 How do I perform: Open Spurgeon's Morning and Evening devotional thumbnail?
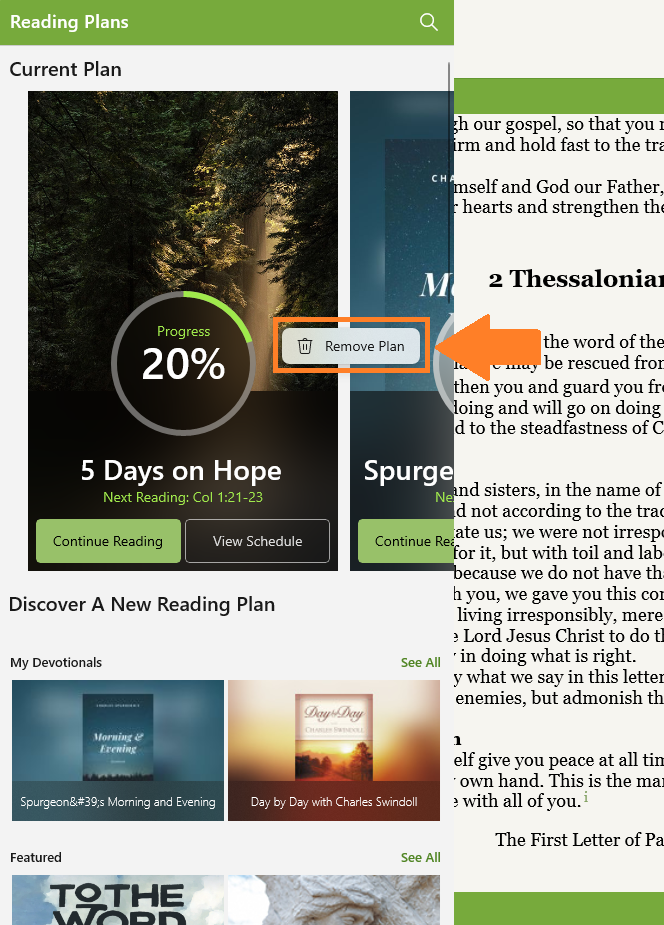pyautogui.click(x=118, y=750)
